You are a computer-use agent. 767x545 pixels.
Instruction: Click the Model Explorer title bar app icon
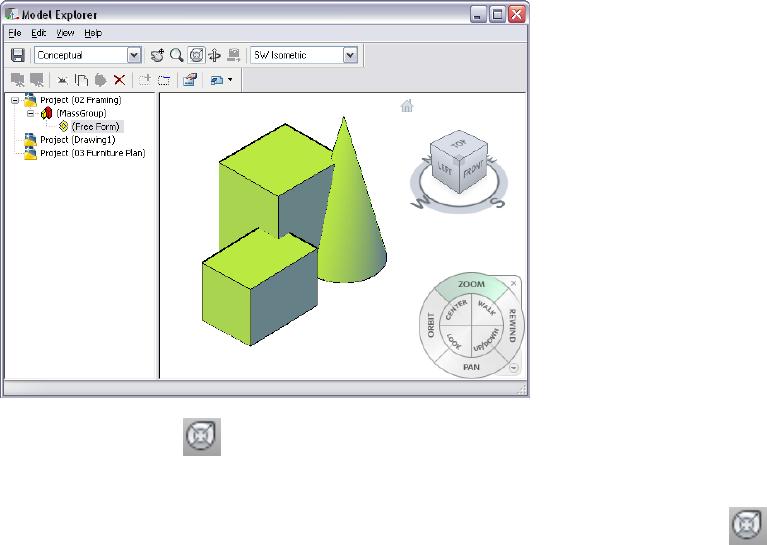coord(12,14)
